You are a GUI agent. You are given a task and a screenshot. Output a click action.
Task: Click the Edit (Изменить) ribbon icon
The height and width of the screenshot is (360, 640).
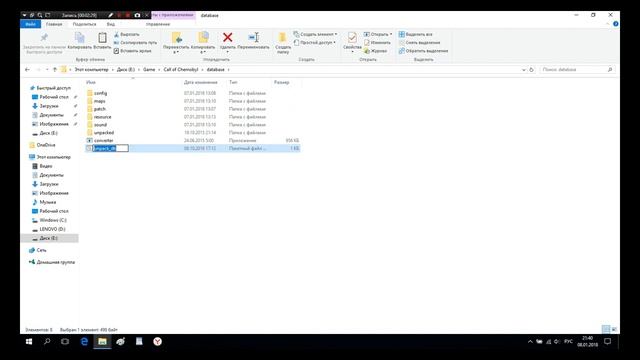[x=377, y=42]
